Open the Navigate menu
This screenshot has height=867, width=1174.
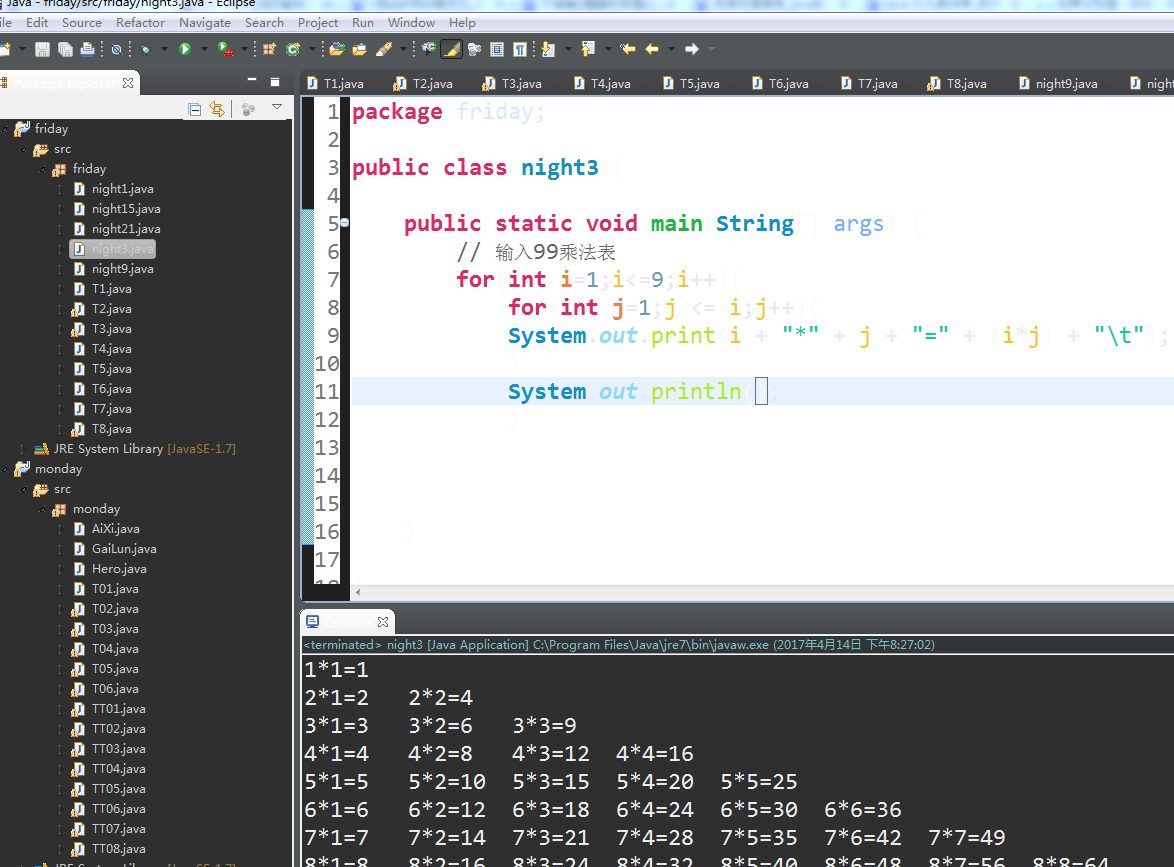(x=204, y=22)
